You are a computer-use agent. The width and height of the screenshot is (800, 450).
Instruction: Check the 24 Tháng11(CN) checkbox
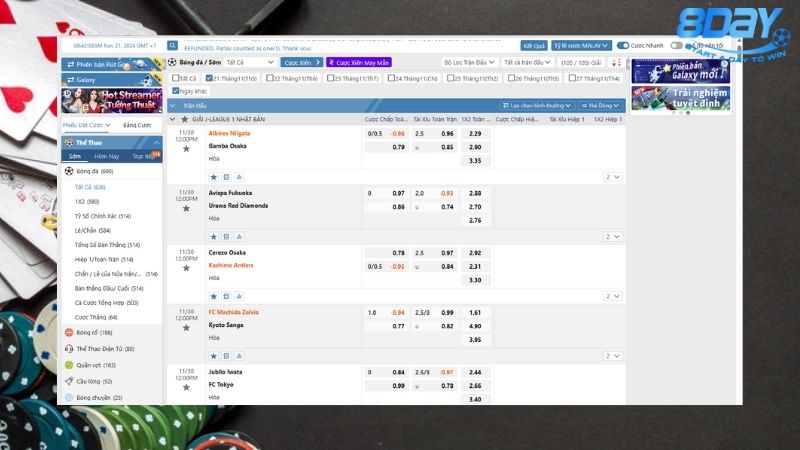click(x=391, y=78)
